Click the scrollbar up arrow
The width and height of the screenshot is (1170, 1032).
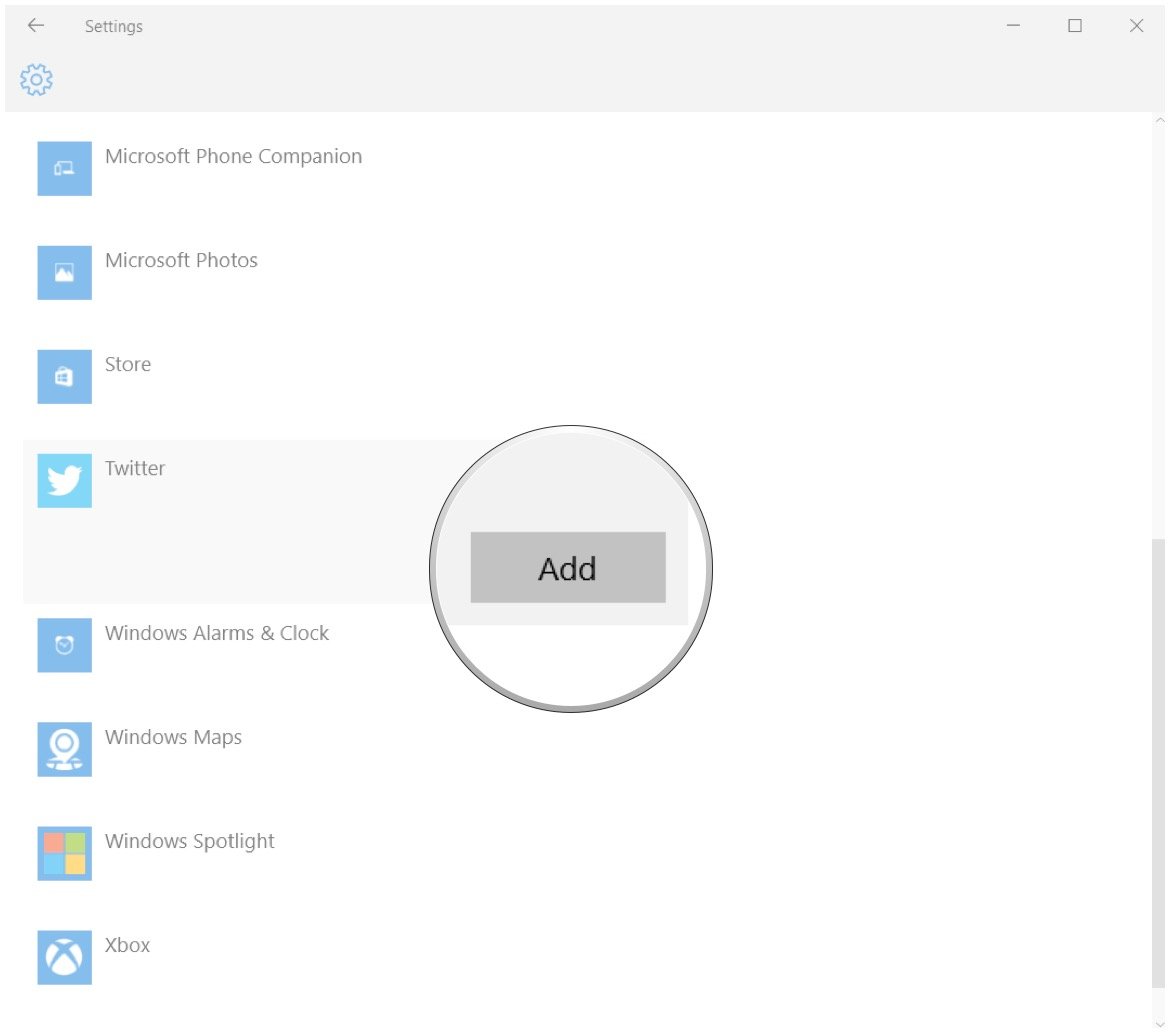(1159, 120)
